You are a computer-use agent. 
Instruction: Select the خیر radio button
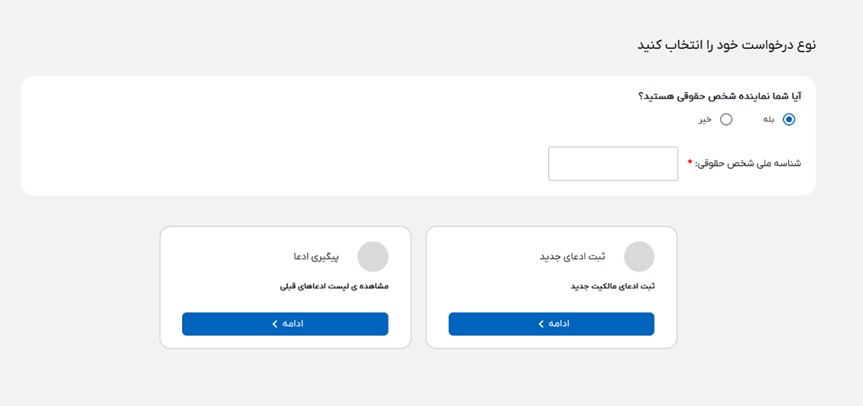[726, 120]
